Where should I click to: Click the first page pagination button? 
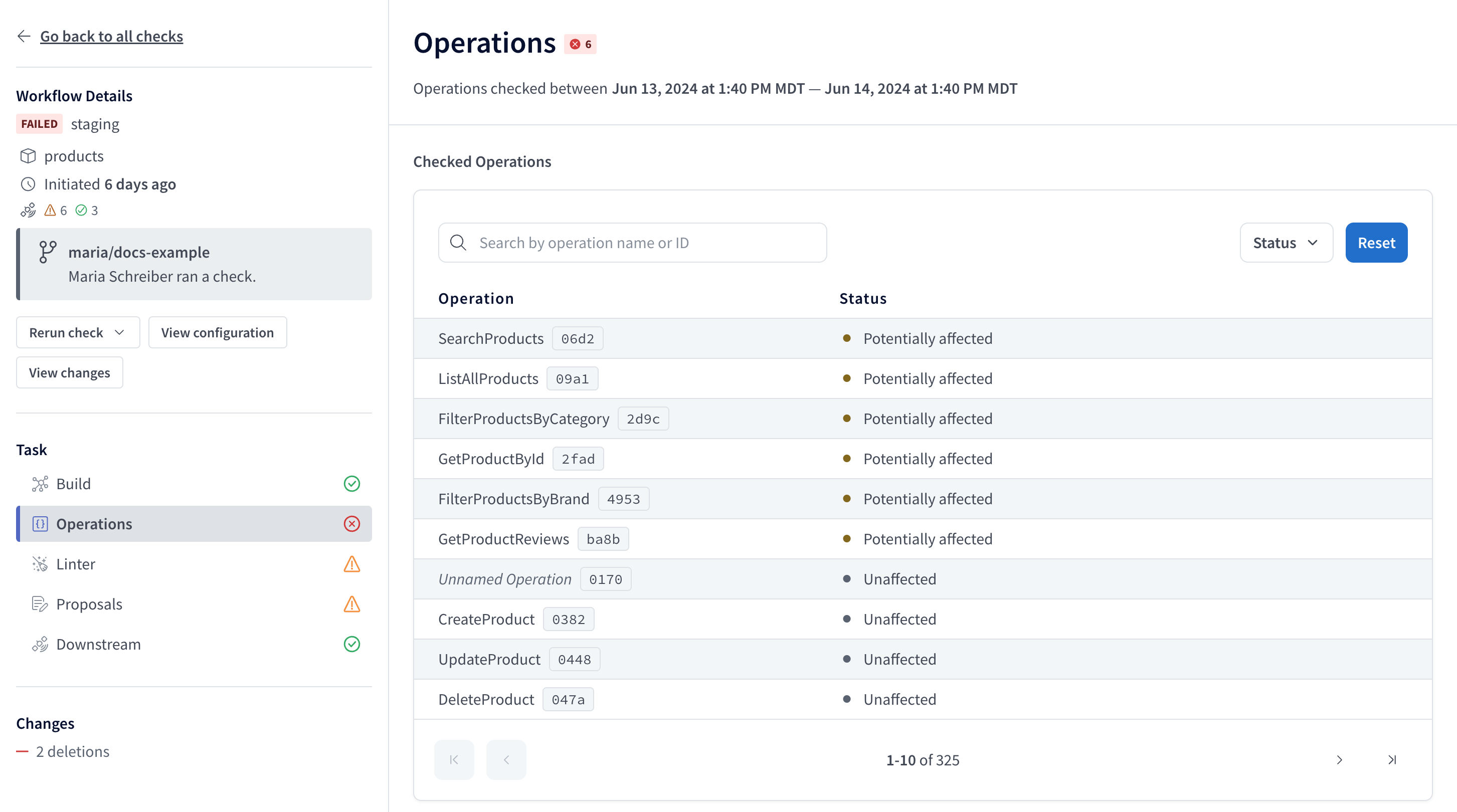point(454,760)
